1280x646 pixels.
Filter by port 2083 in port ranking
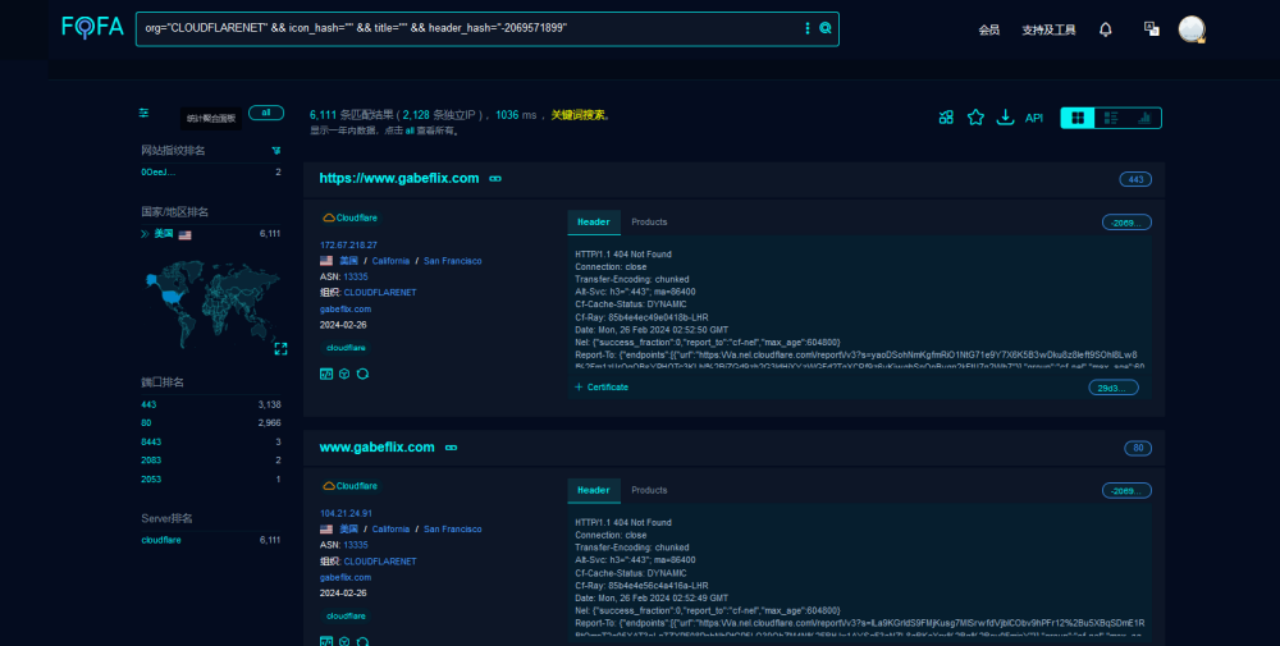tap(151, 460)
